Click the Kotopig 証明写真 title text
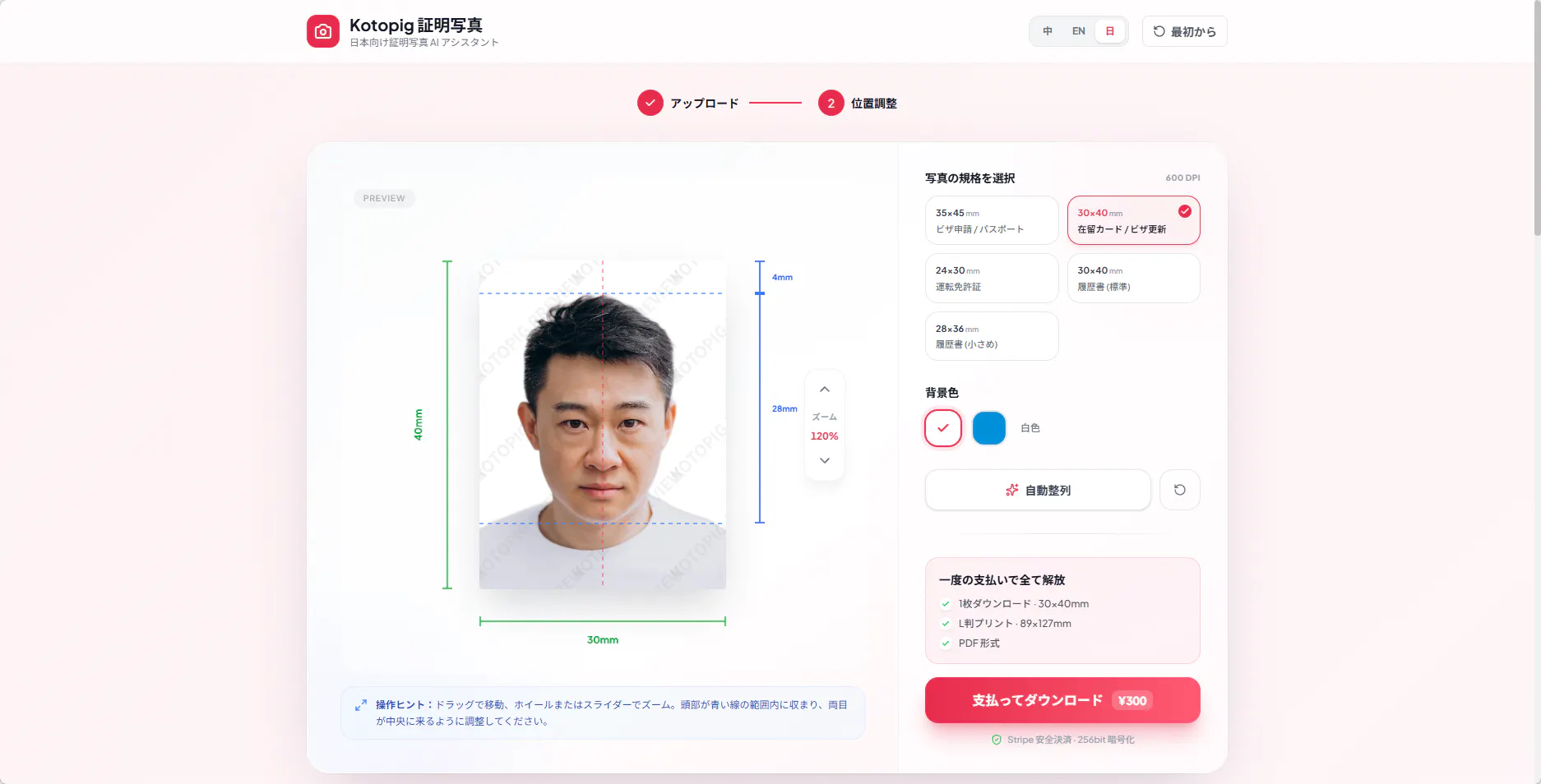This screenshot has height=784, width=1541. click(416, 25)
